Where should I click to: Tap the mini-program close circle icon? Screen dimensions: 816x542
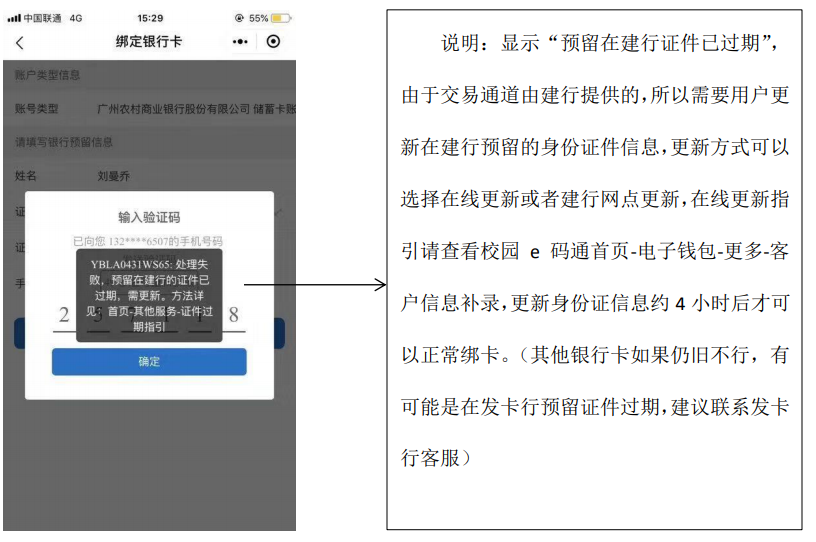click(273, 41)
